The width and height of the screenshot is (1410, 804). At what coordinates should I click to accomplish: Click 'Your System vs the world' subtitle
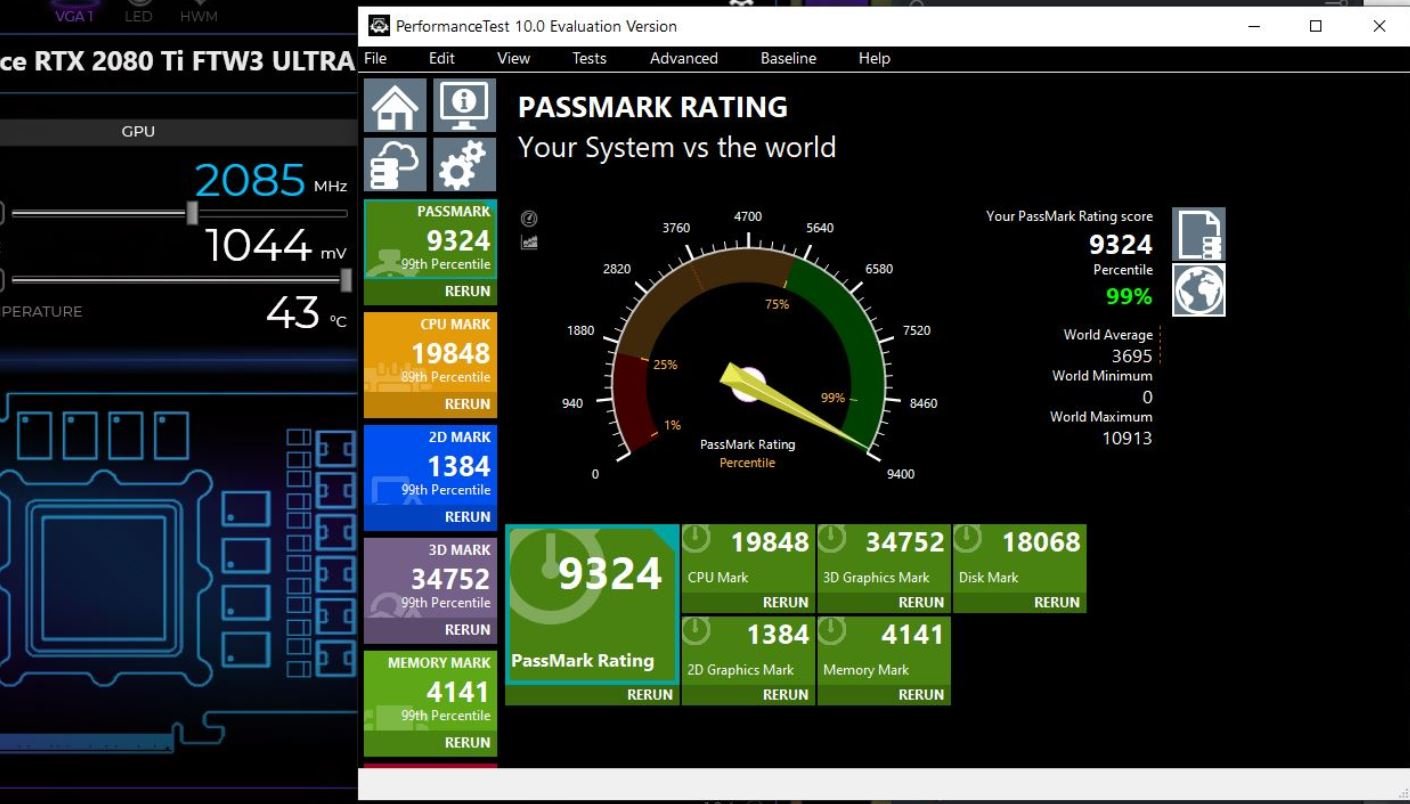677,148
